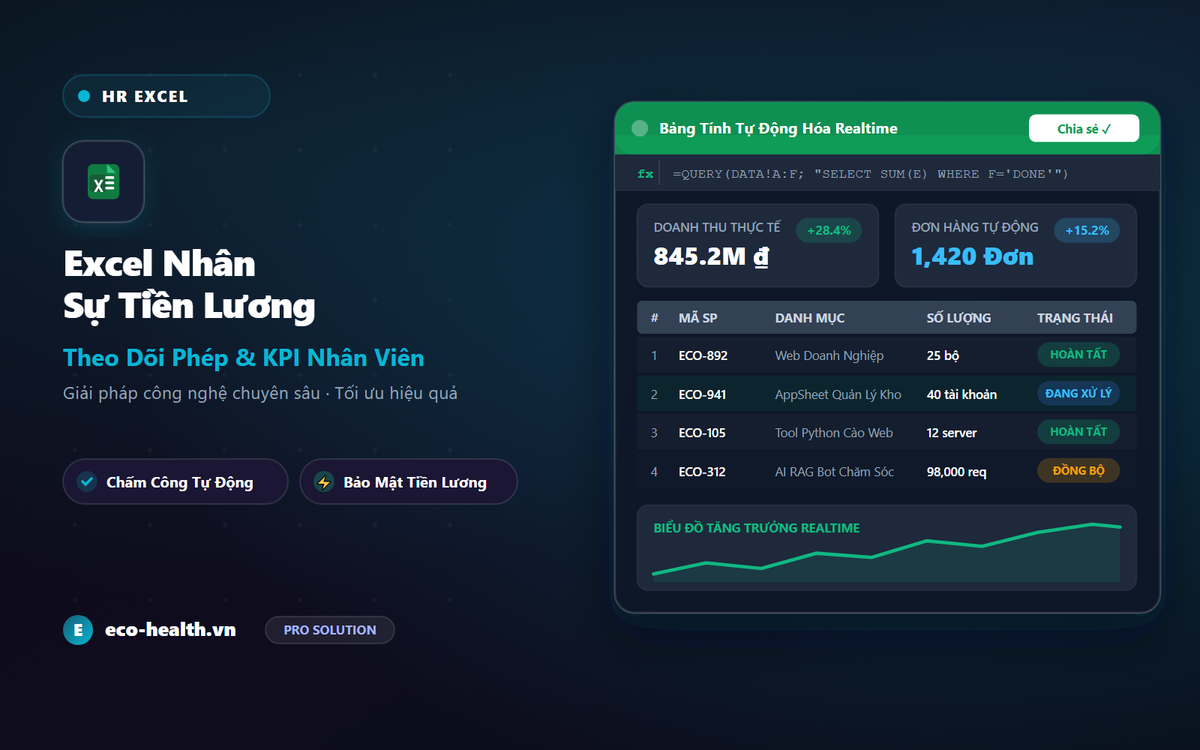This screenshot has width=1200, height=750.
Task: Click the fx formula icon
Action: [646, 174]
